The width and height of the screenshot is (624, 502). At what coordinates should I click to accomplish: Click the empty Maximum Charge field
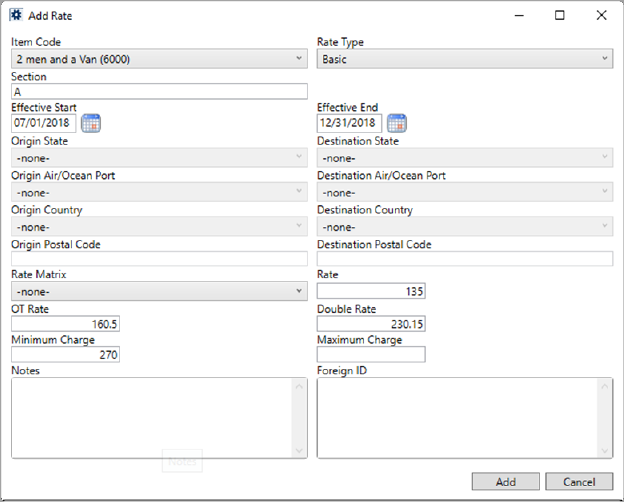371,354
